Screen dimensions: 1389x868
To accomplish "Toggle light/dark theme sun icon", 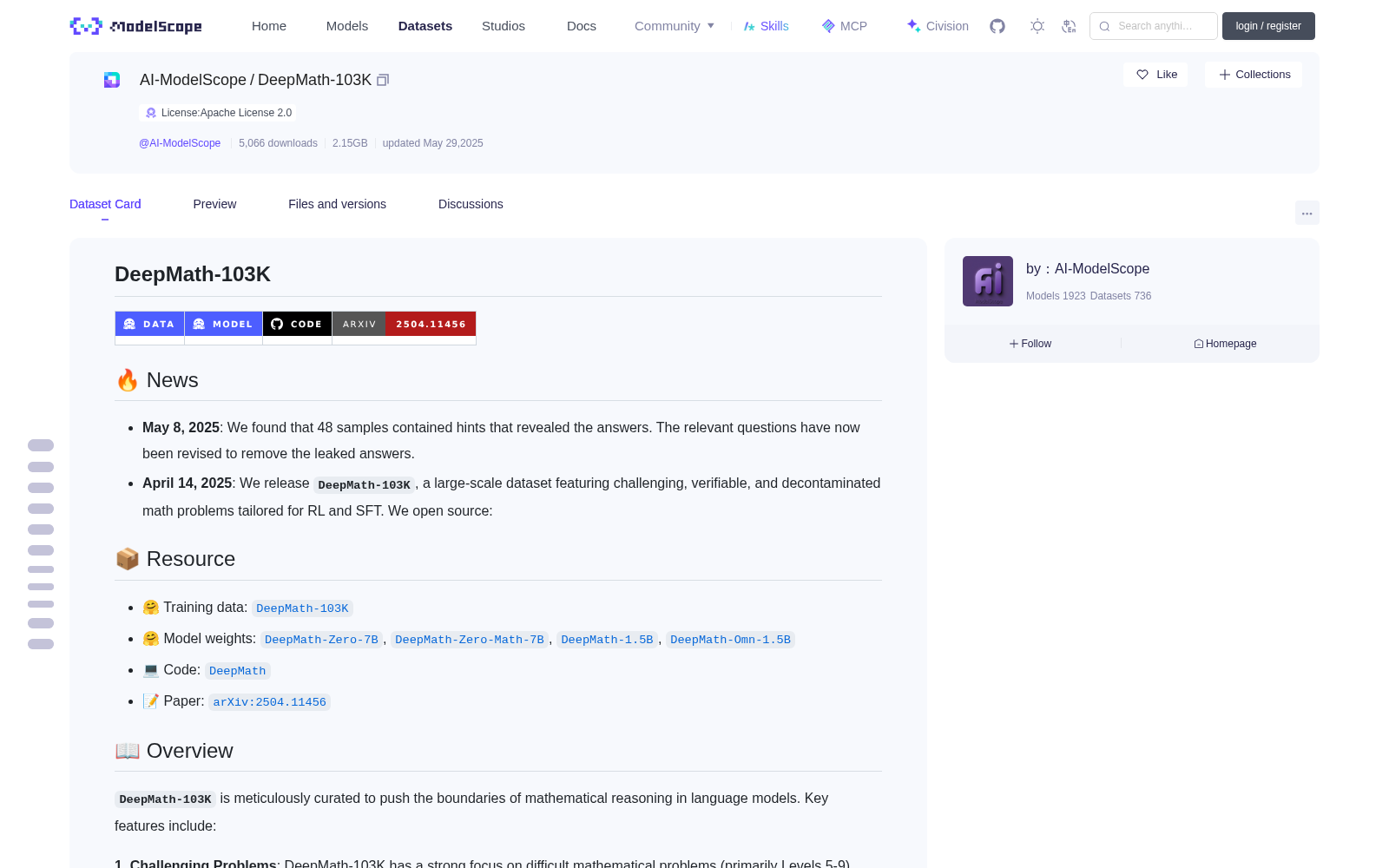I will (1037, 26).
